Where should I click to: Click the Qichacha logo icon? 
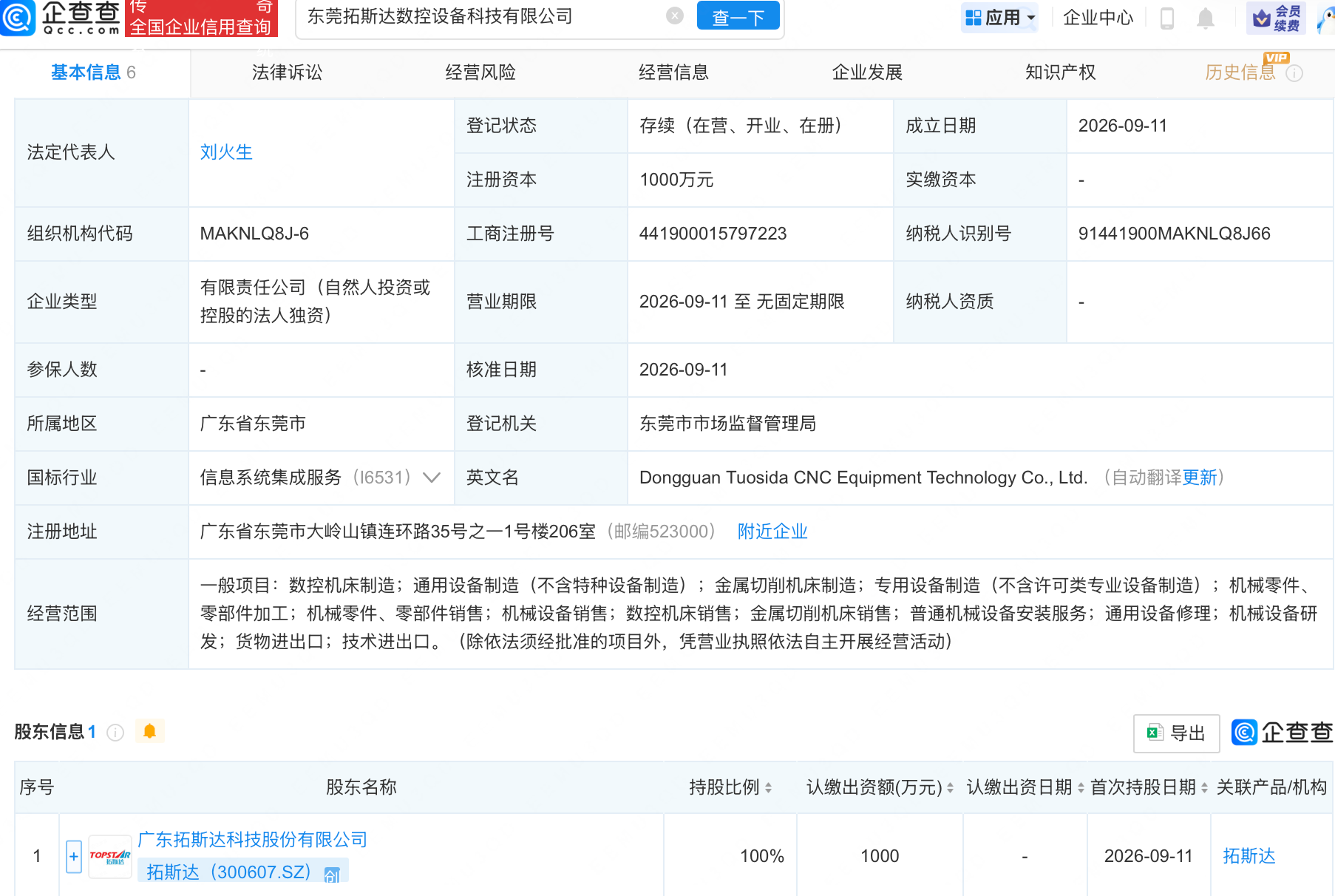(x=18, y=17)
